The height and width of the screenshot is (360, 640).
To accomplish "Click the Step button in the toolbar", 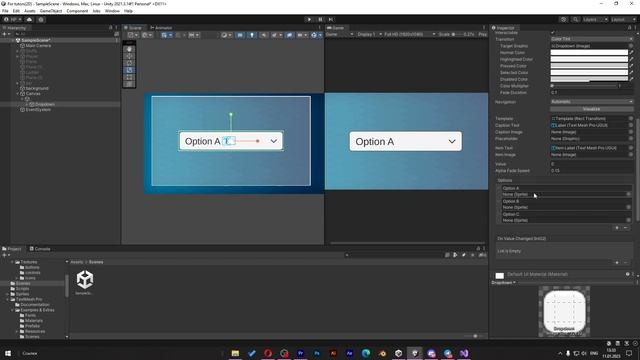I will click(331, 19).
